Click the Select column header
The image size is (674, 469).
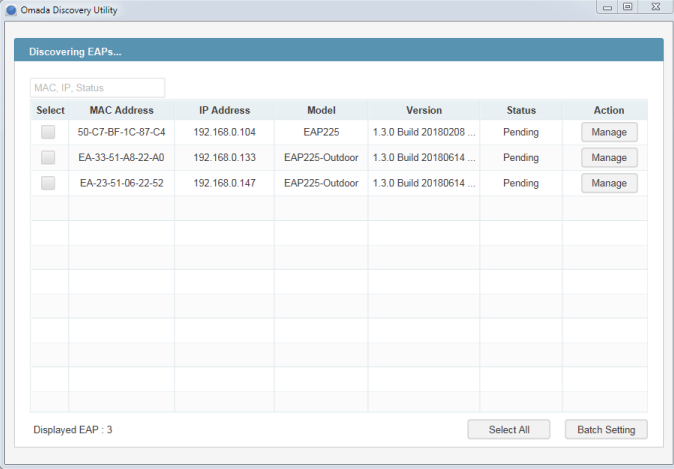click(x=50, y=110)
